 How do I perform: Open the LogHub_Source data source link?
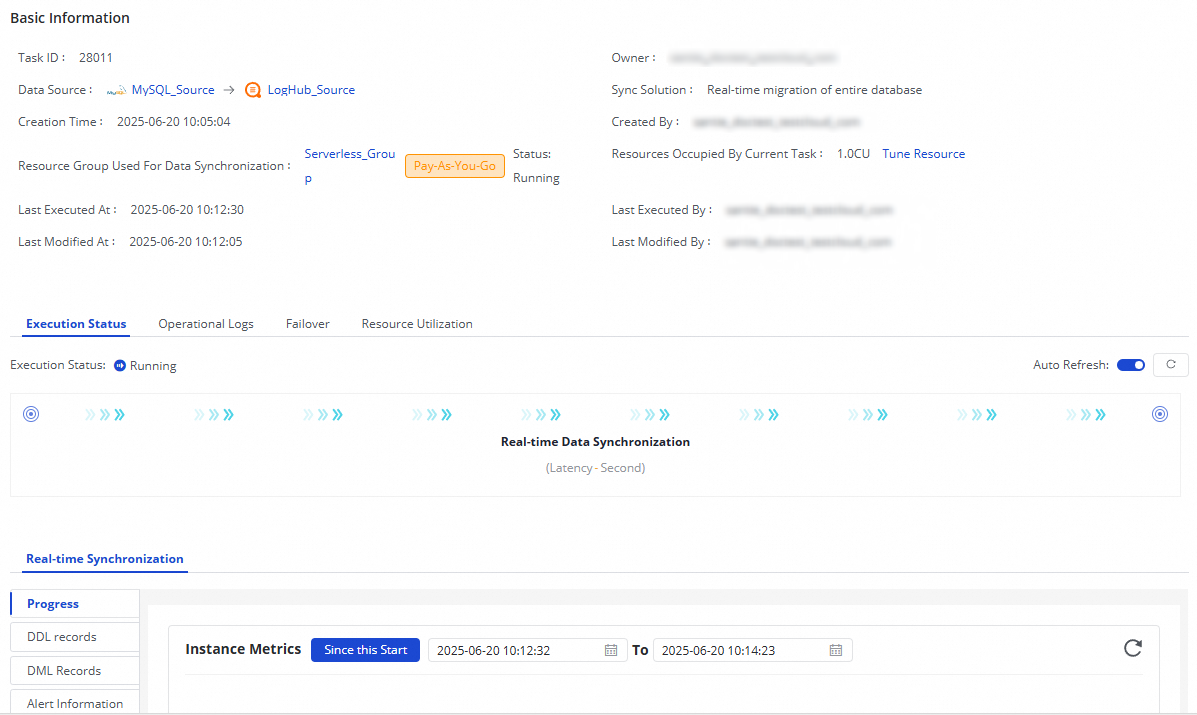311,90
